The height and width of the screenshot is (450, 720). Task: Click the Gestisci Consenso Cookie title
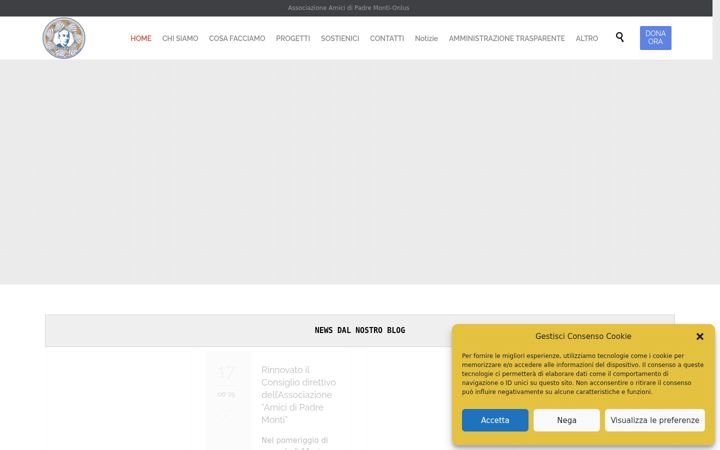[583, 336]
